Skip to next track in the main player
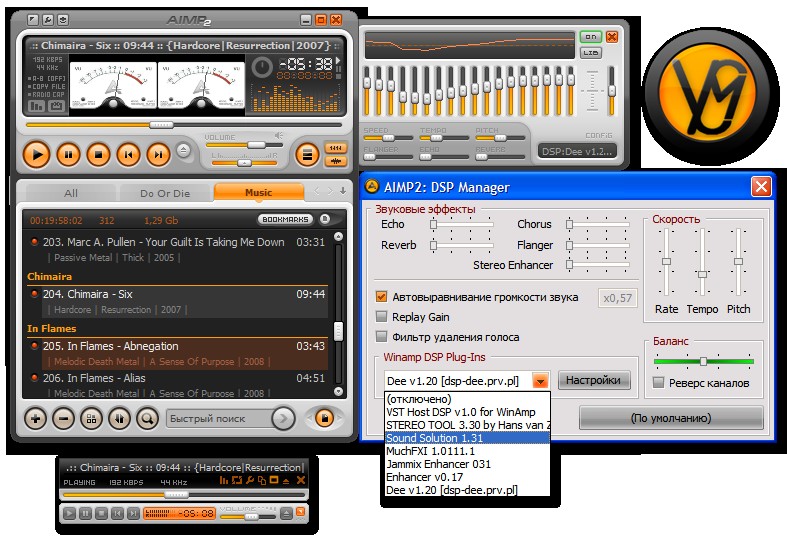787x539 pixels. click(158, 155)
